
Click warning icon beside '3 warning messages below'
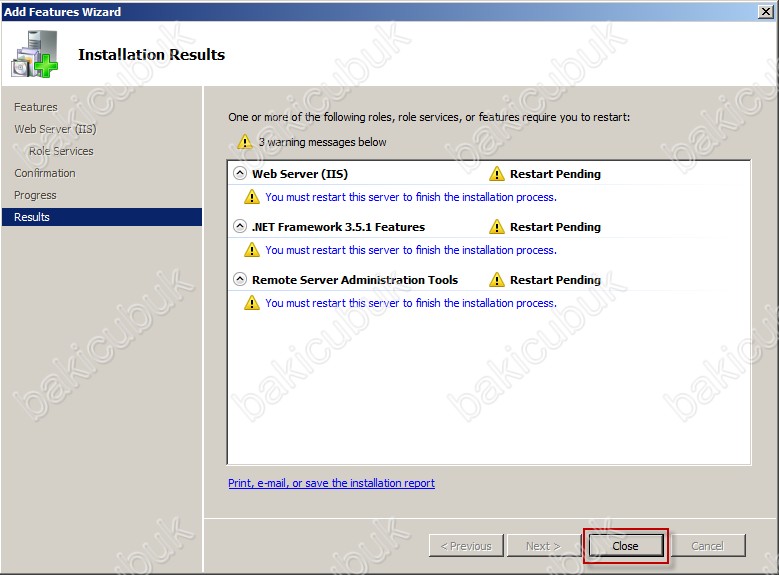pos(244,142)
